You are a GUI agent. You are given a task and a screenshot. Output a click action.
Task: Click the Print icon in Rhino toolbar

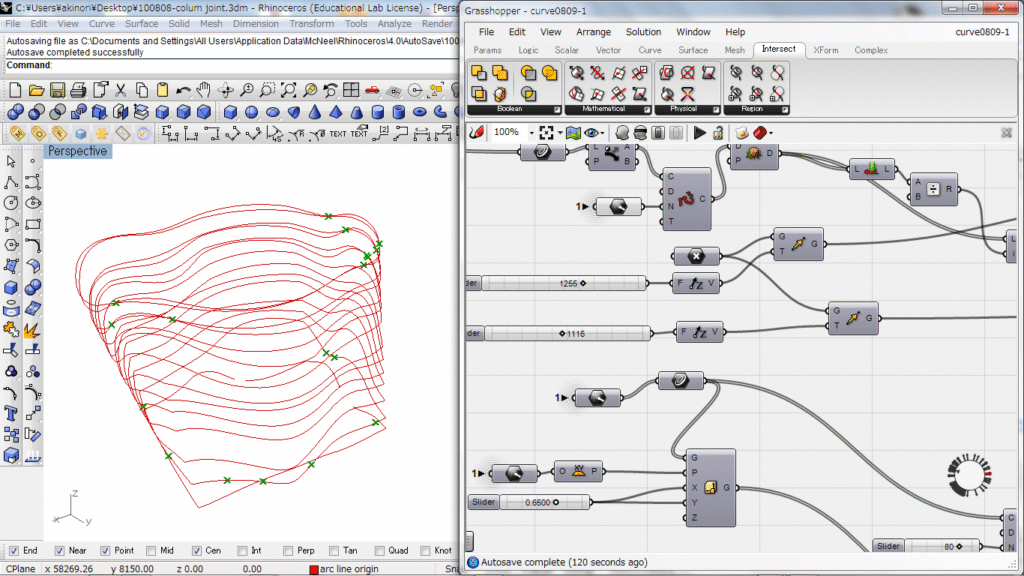pos(78,90)
